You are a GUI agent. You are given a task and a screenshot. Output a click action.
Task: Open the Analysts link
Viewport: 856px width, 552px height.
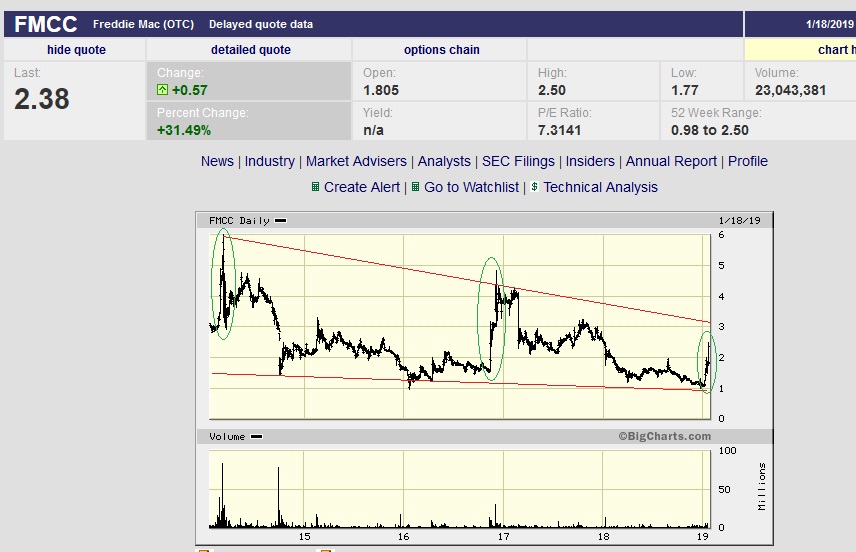coord(444,161)
